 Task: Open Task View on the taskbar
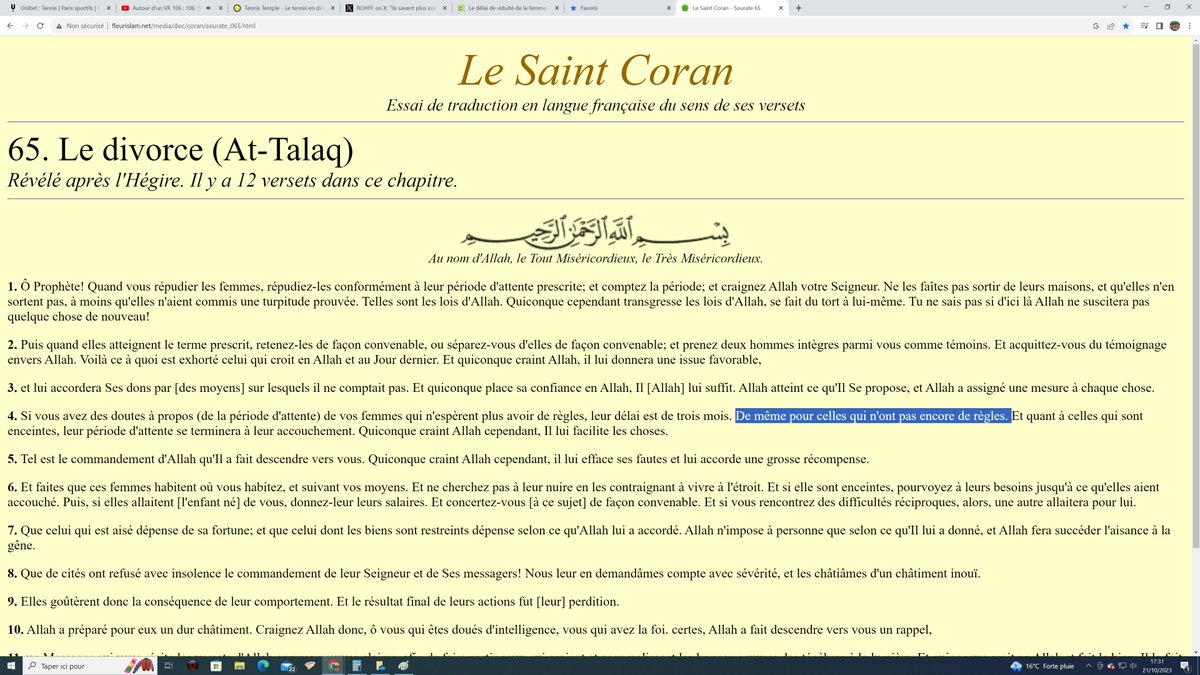click(x=169, y=665)
